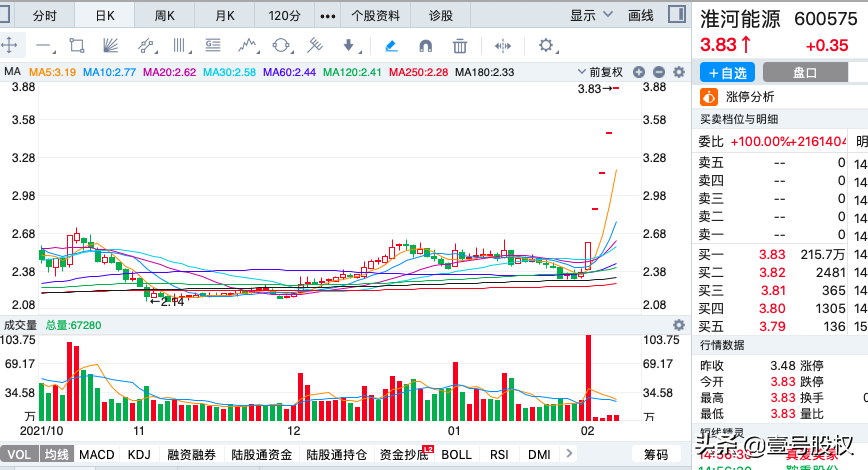Click the 盘口 order book button
The height and width of the screenshot is (470, 868).
click(805, 73)
